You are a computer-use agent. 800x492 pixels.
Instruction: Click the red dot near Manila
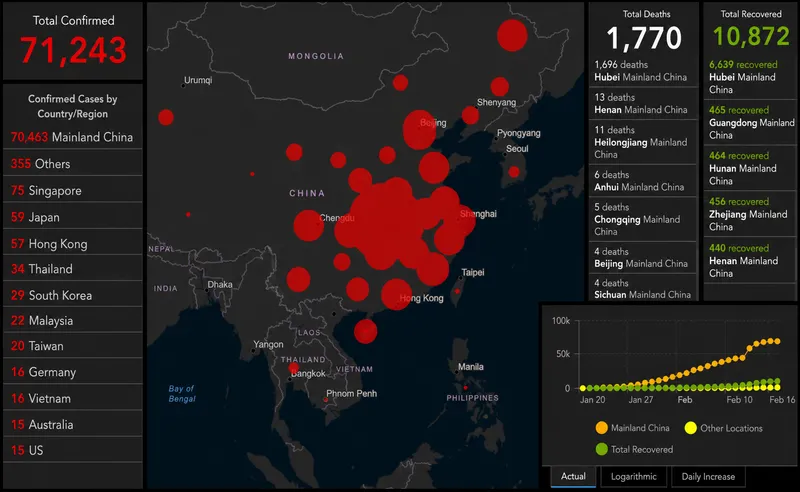(x=465, y=388)
